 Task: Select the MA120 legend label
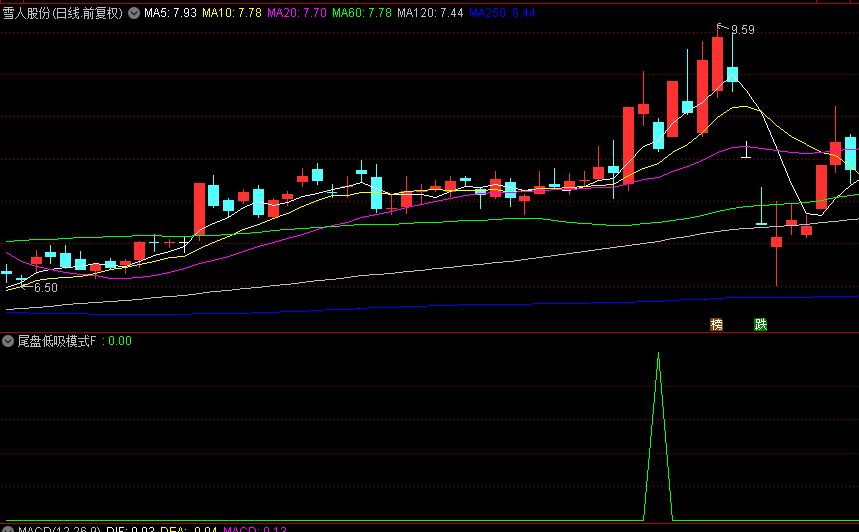tap(430, 14)
